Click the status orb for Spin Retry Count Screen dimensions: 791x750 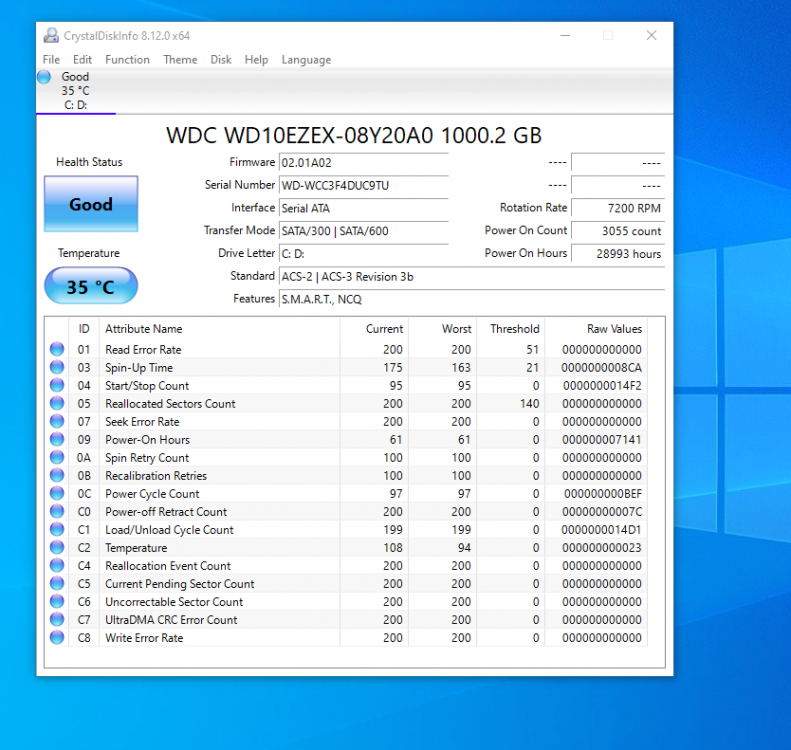(x=57, y=457)
